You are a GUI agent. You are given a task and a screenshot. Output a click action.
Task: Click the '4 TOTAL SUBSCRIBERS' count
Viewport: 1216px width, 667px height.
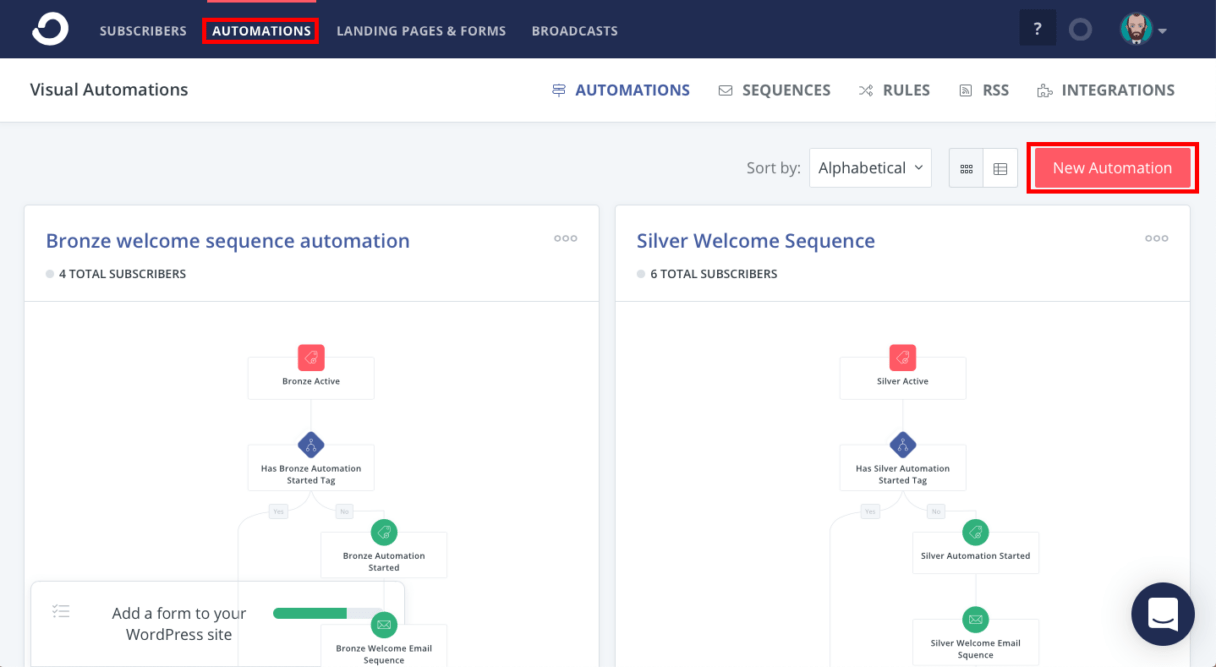122,274
